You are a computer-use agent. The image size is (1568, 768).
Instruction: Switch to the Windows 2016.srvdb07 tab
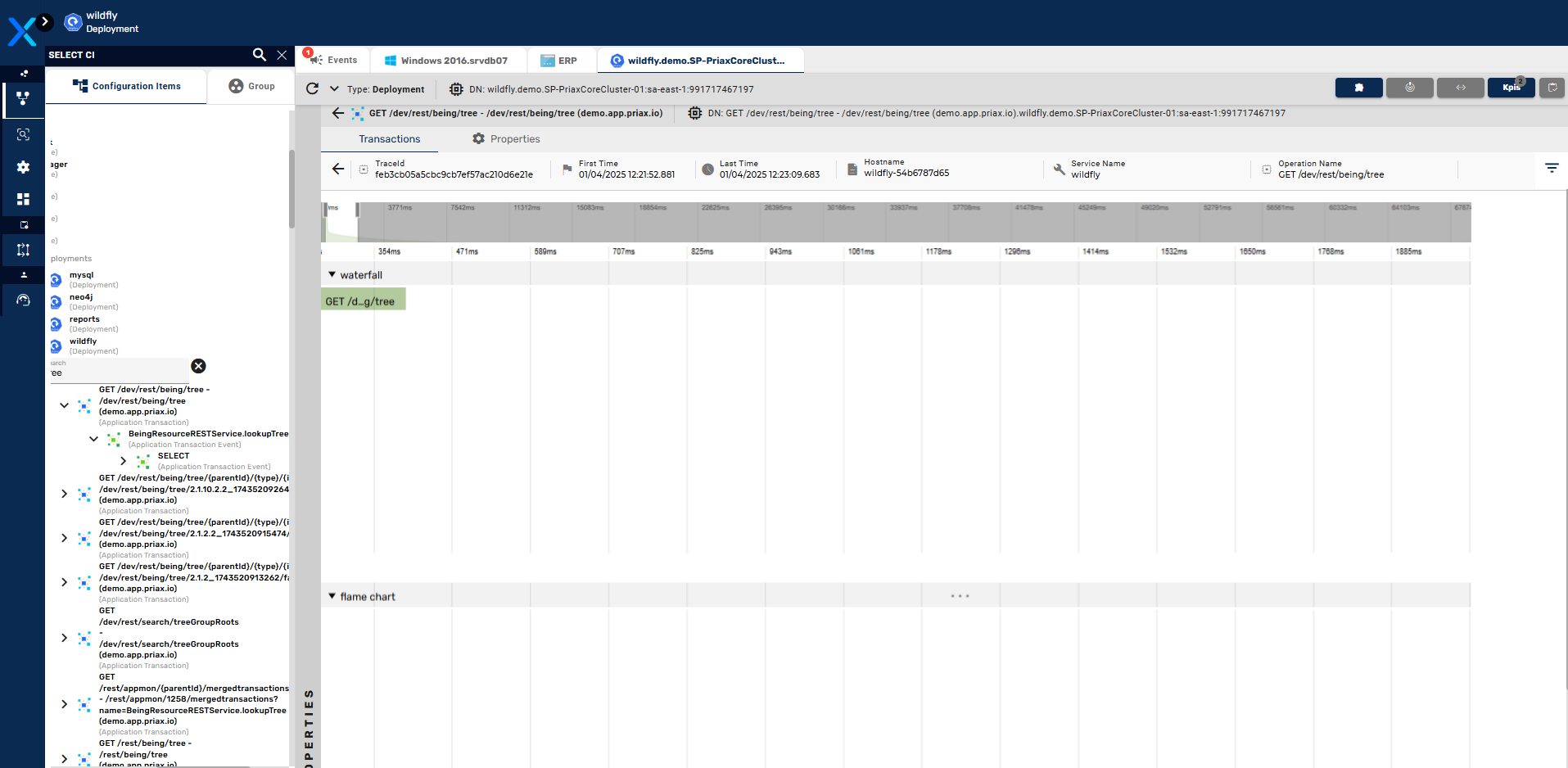[x=446, y=61]
